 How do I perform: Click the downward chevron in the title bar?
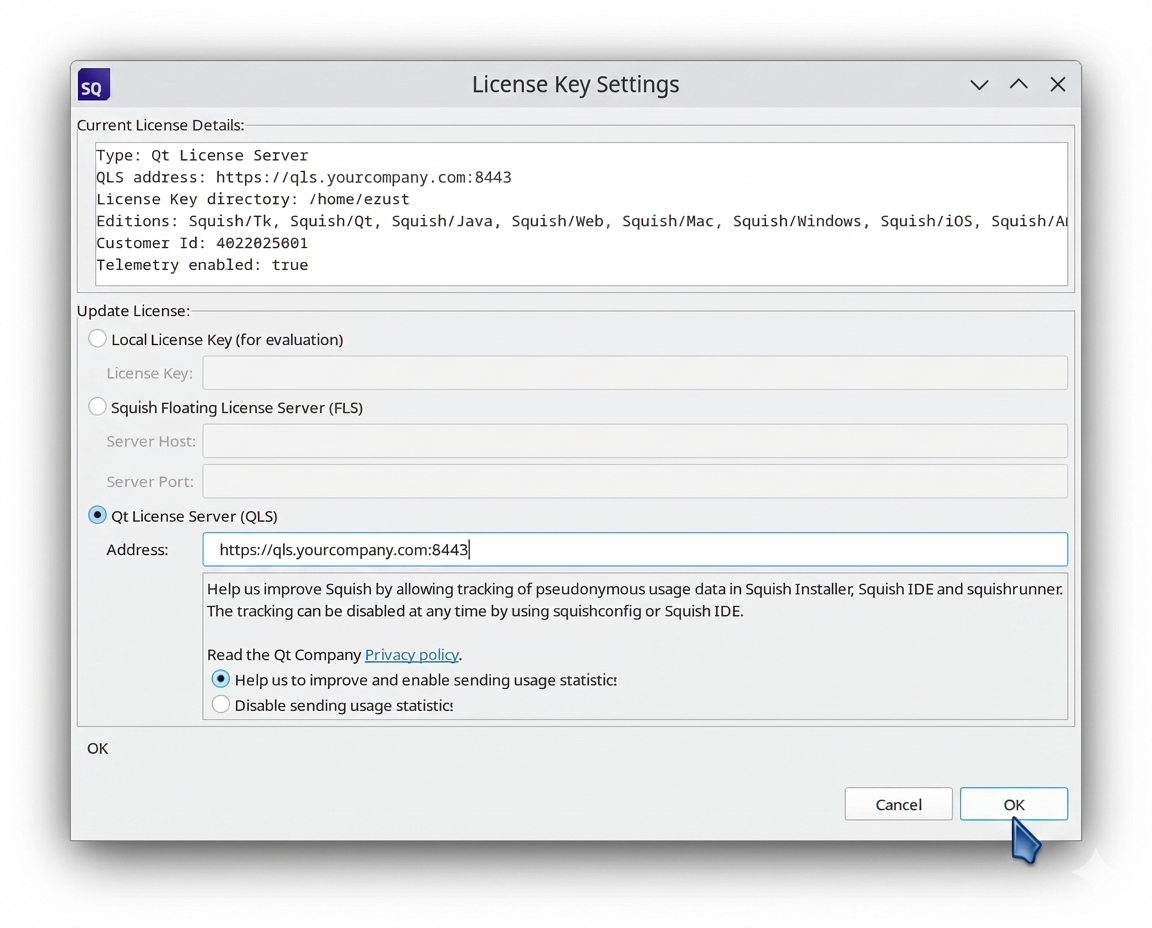coord(978,84)
